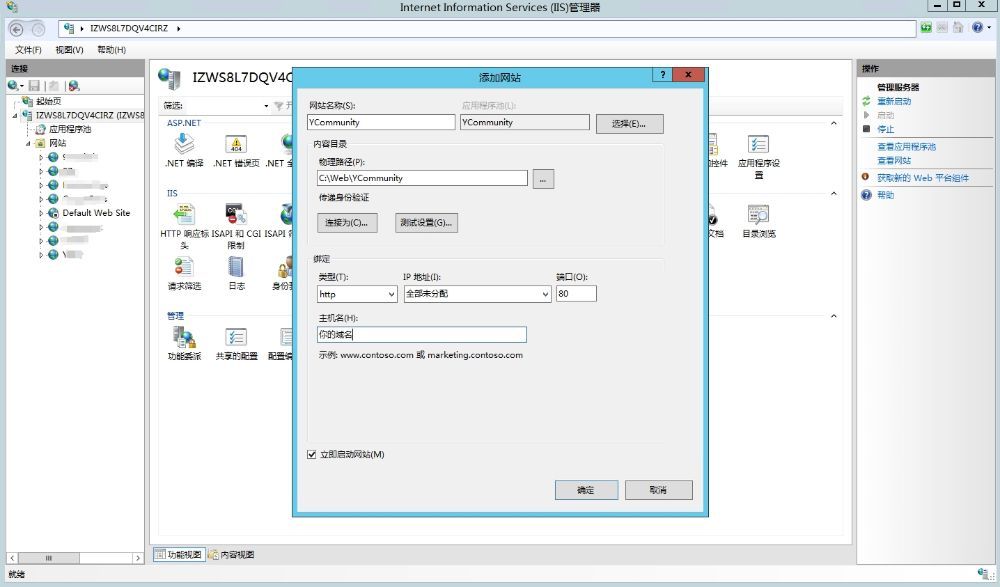Screen dimensions: 1000x587
Task: Click the orange Web platform components icon
Action: click(x=865, y=177)
